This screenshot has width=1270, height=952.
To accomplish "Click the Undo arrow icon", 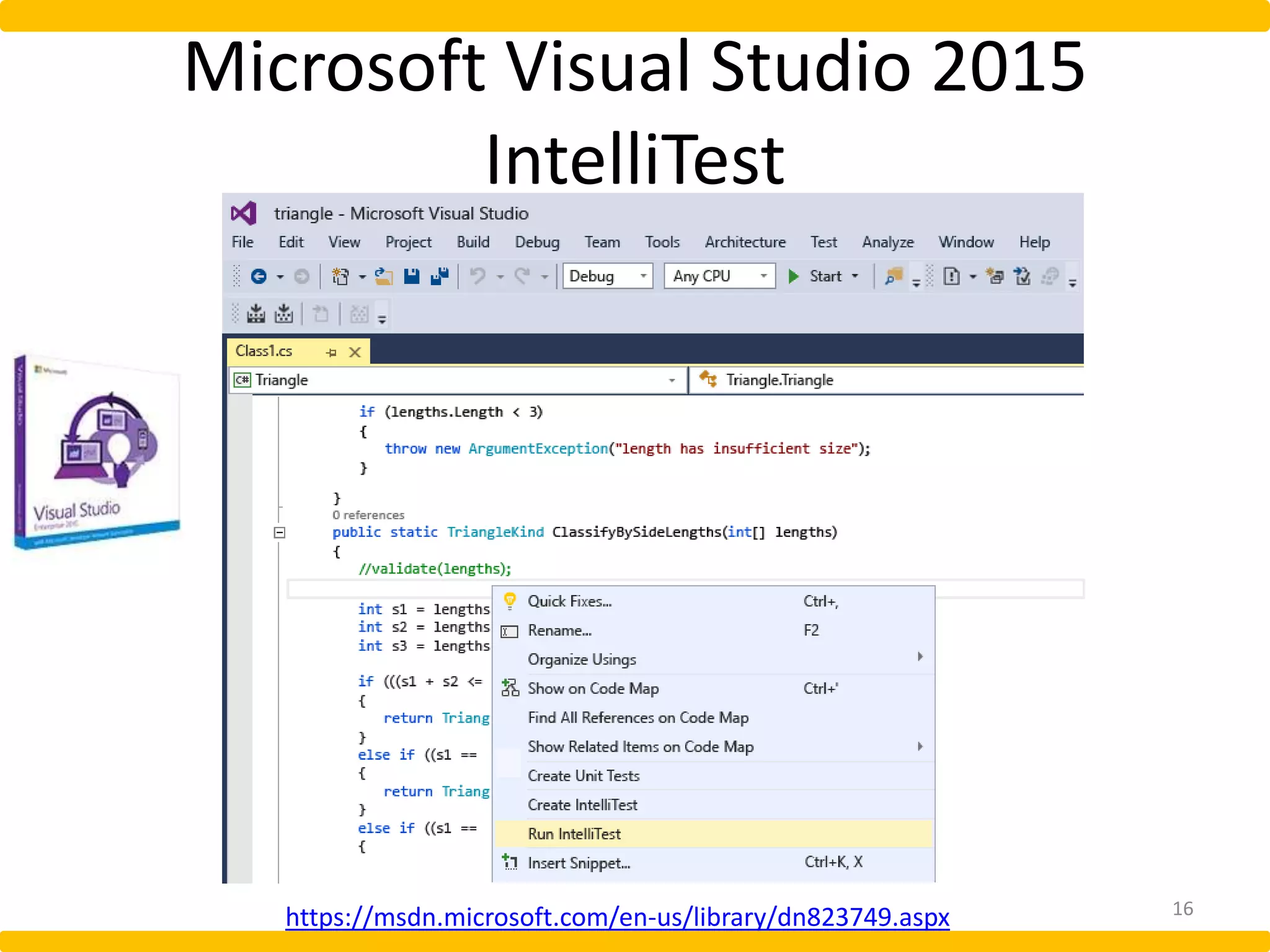I will tap(477, 276).
